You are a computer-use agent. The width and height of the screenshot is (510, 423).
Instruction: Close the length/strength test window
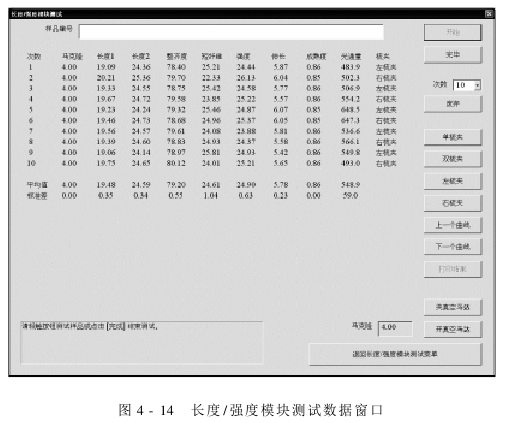tap(489, 14)
